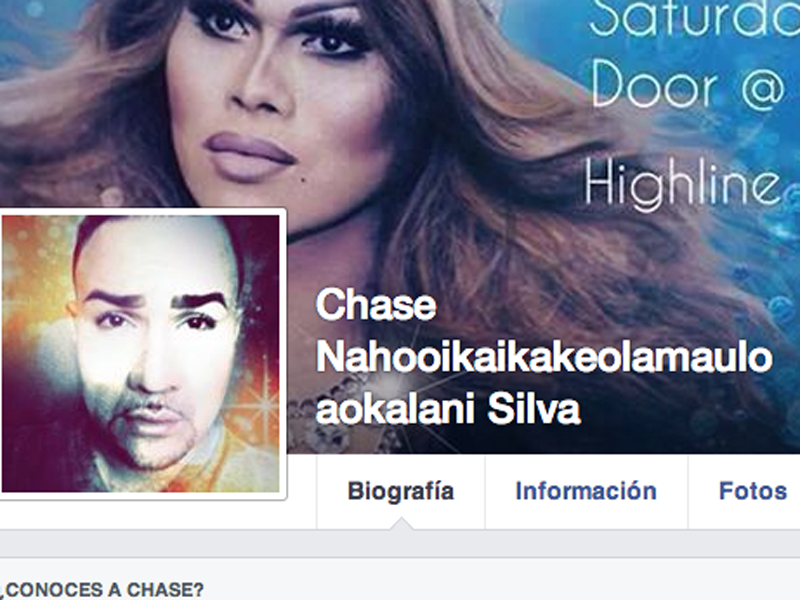This screenshot has width=800, height=600.
Task: Click the "Highline" text on the cover photo
Action: click(x=683, y=182)
